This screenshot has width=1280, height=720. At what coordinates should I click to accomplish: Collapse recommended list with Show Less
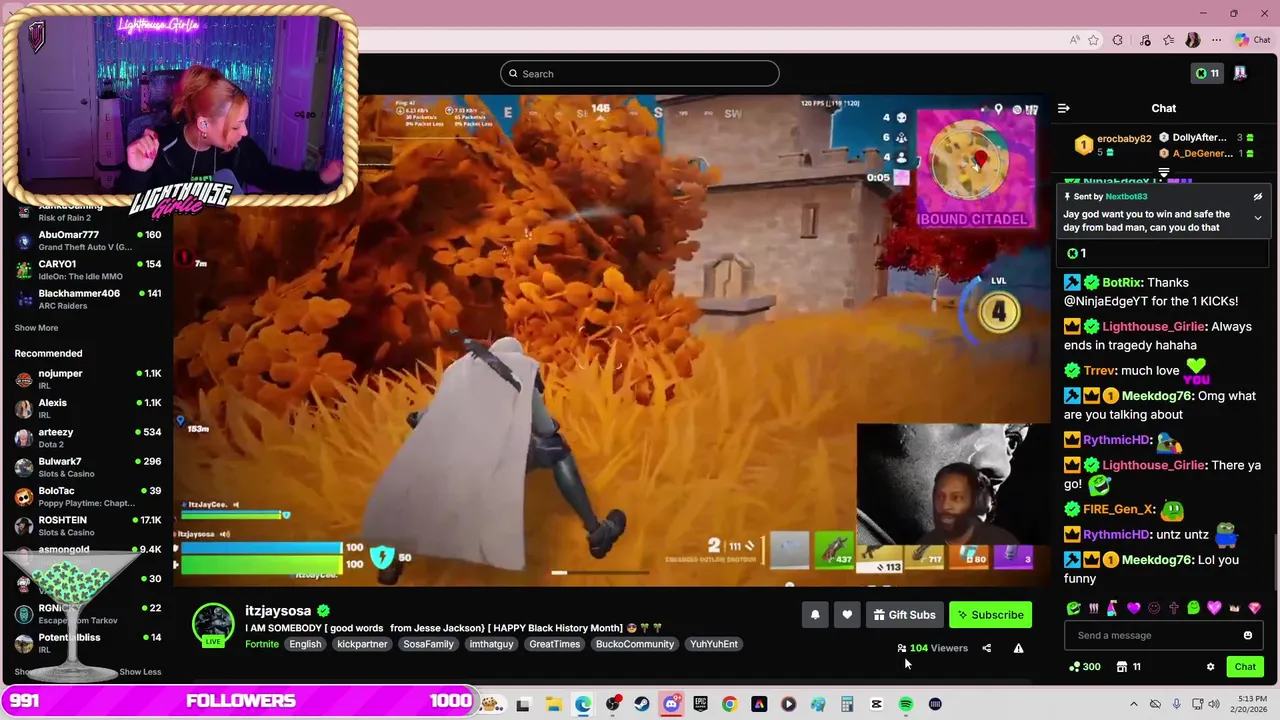click(140, 672)
